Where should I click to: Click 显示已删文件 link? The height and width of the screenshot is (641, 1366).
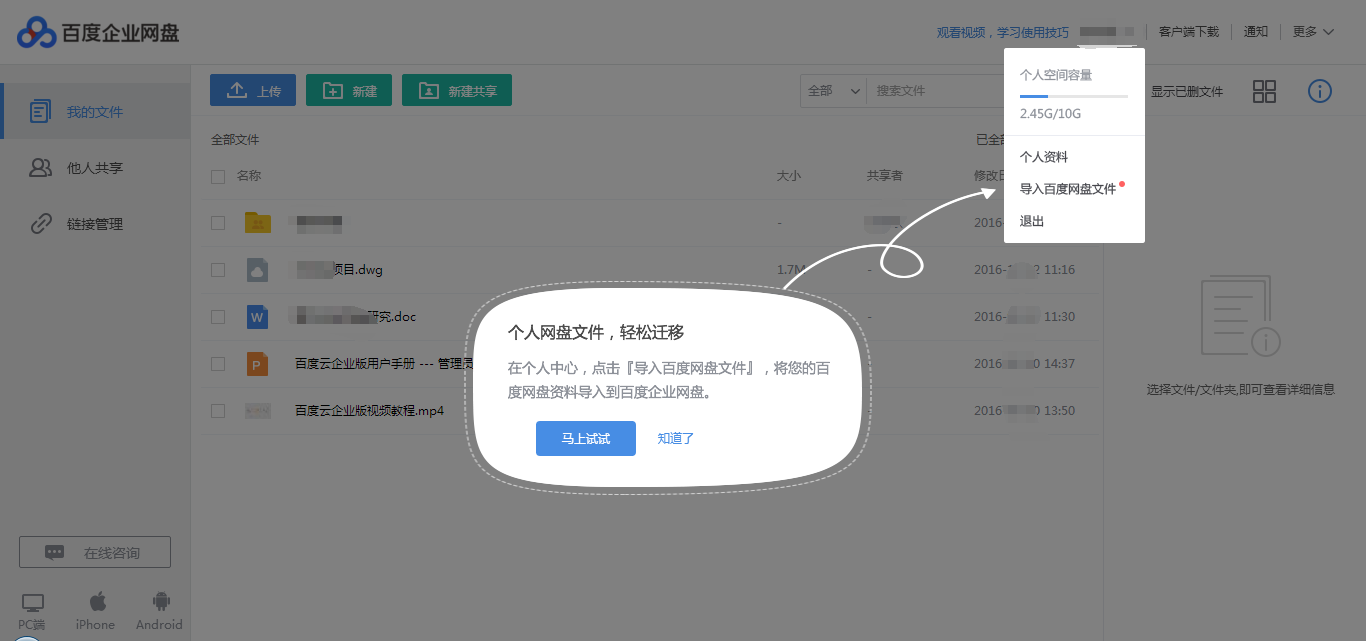[x=1187, y=91]
